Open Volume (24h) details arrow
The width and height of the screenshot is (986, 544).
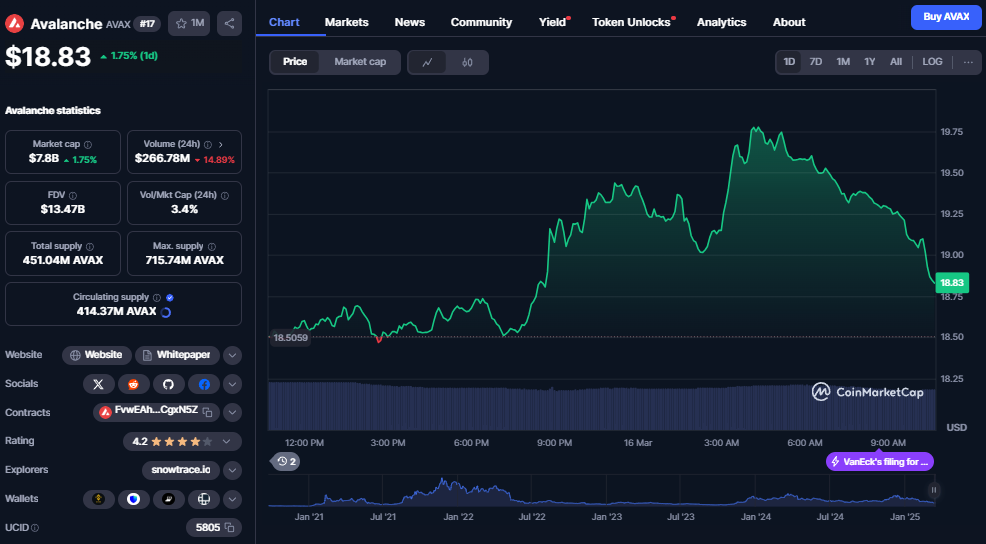click(221, 145)
